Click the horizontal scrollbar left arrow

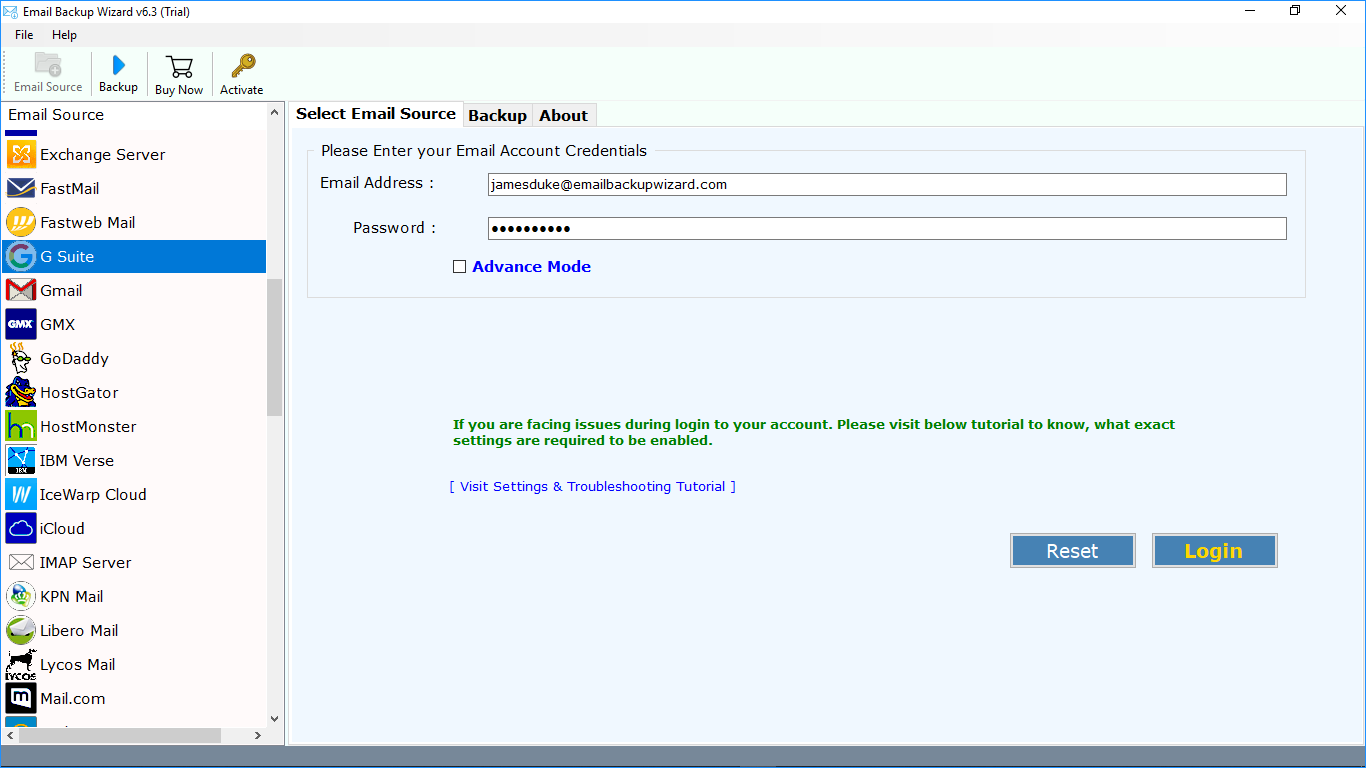click(x=9, y=735)
